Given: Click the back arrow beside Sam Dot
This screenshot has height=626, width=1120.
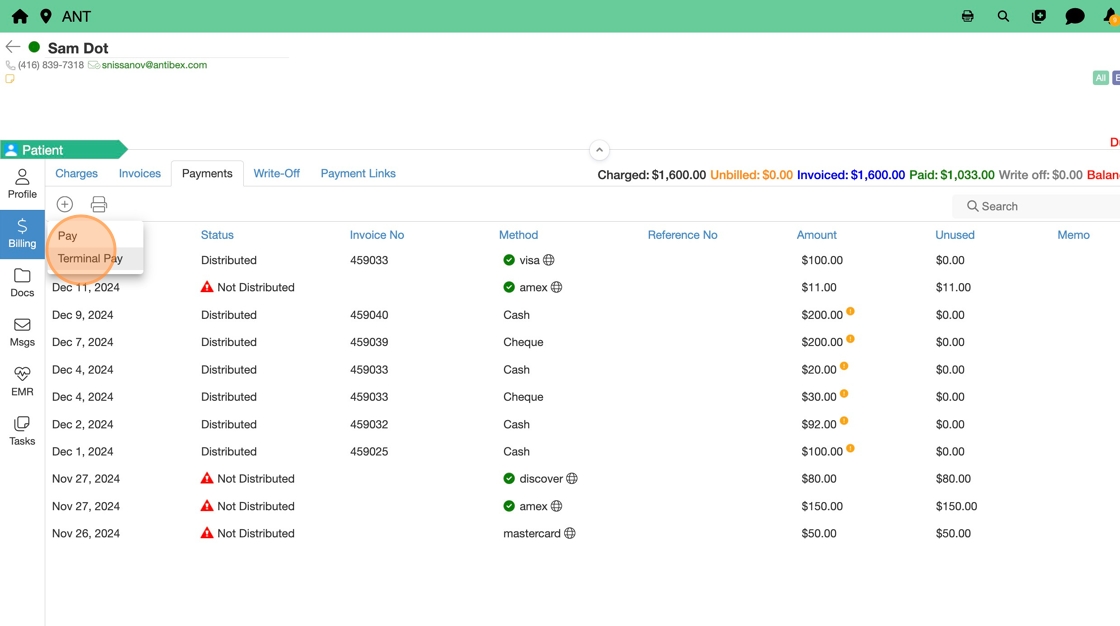Looking at the screenshot, I should click(x=13, y=47).
